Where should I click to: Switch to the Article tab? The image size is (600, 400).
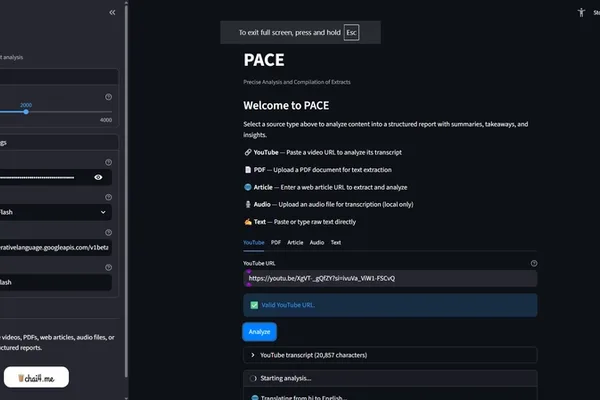click(x=295, y=243)
